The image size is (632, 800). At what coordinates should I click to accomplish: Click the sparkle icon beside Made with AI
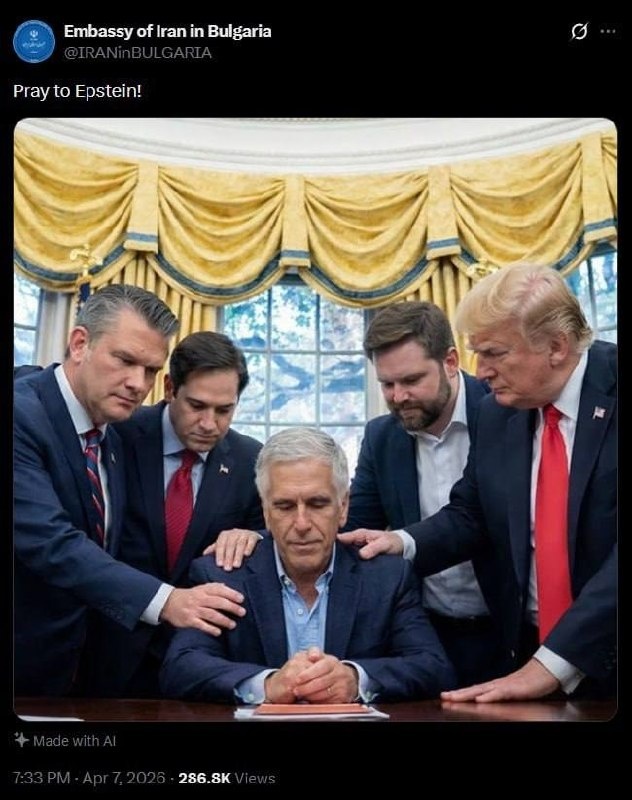(x=21, y=740)
